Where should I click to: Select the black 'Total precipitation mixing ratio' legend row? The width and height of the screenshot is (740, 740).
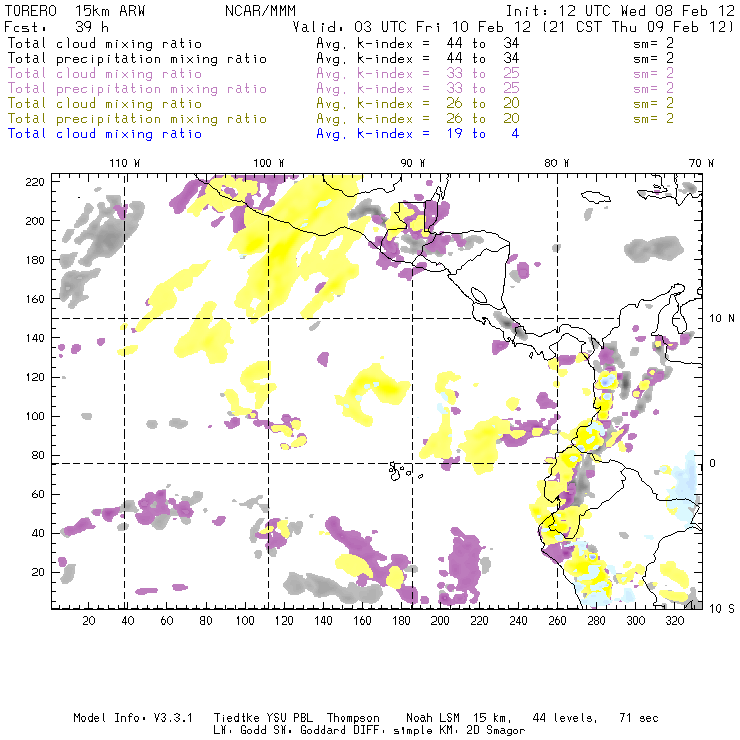point(340,59)
